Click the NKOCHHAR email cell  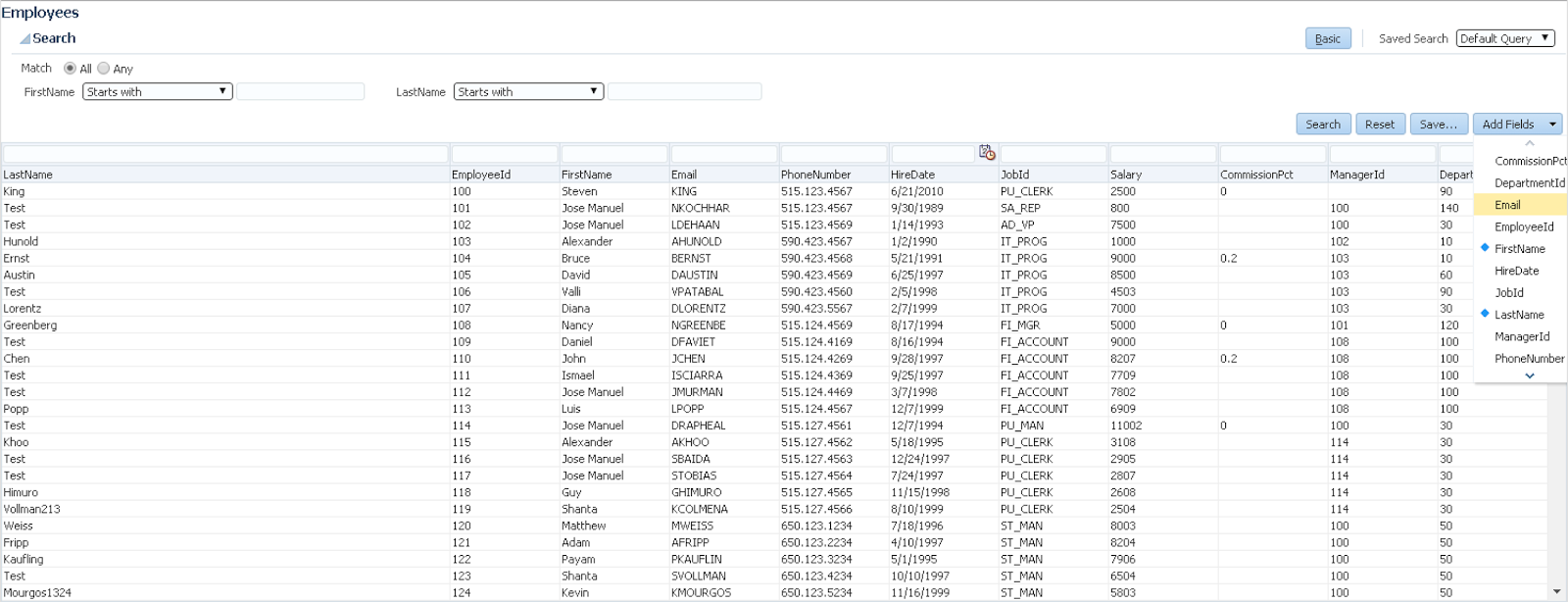click(x=724, y=208)
